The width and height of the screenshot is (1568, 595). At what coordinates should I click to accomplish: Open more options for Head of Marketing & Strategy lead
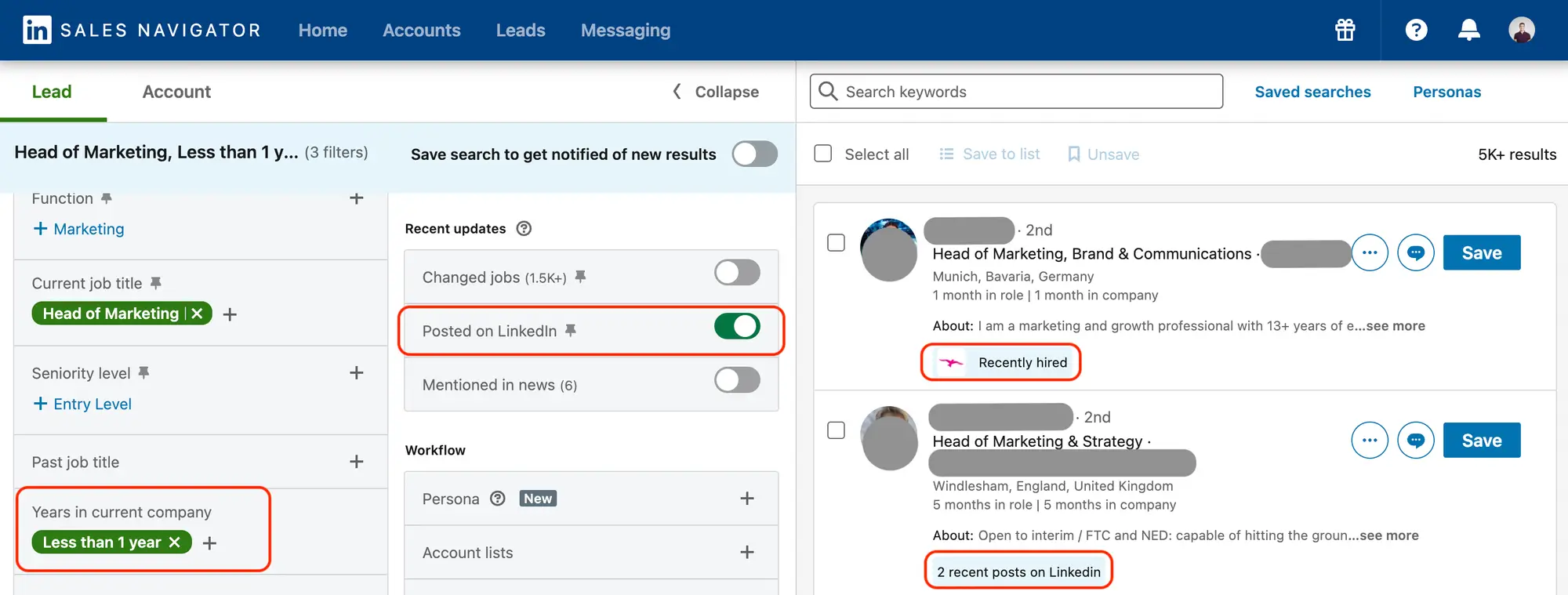pyautogui.click(x=1370, y=440)
